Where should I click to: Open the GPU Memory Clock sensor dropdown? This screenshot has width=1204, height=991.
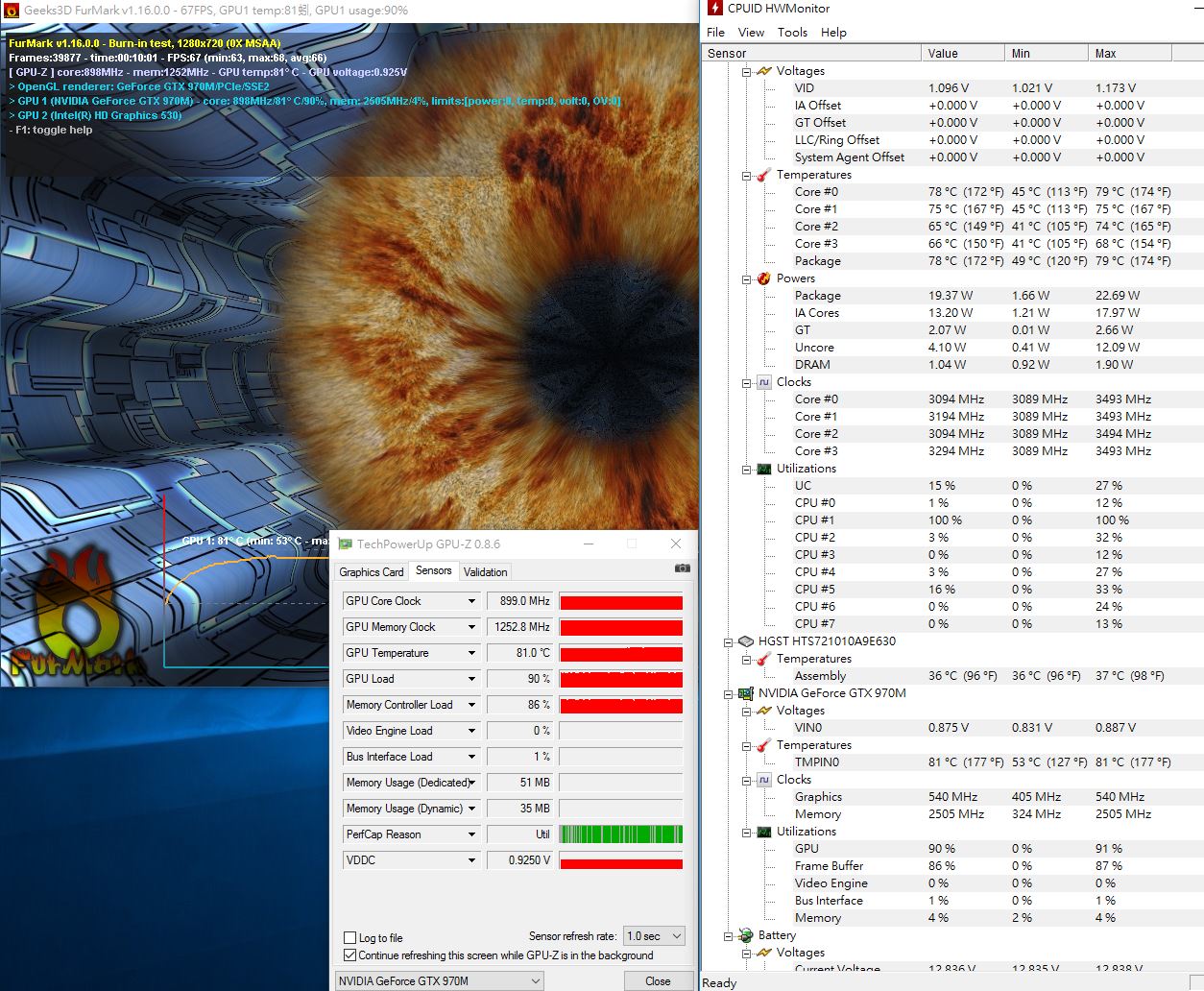coord(471,627)
